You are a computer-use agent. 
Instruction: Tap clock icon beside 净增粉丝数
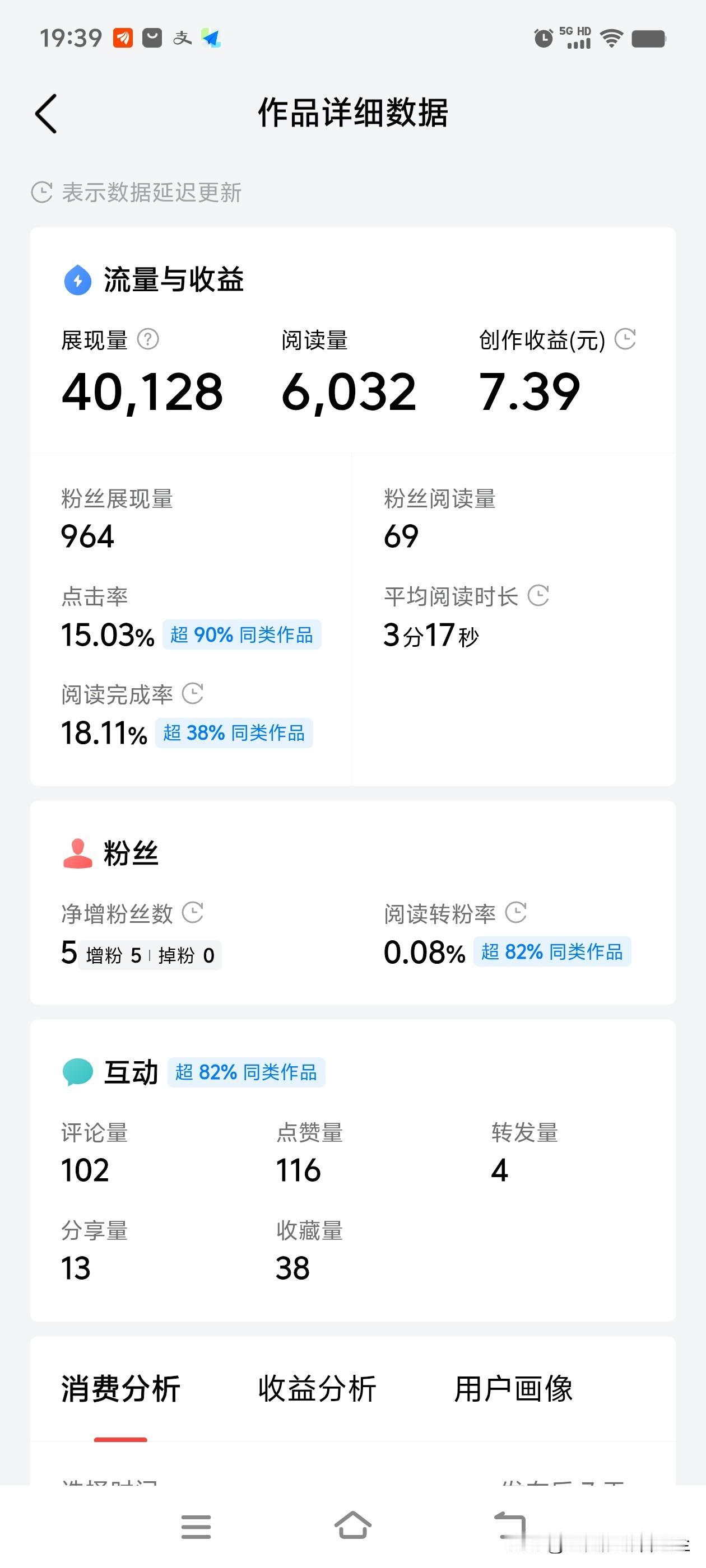[x=193, y=912]
